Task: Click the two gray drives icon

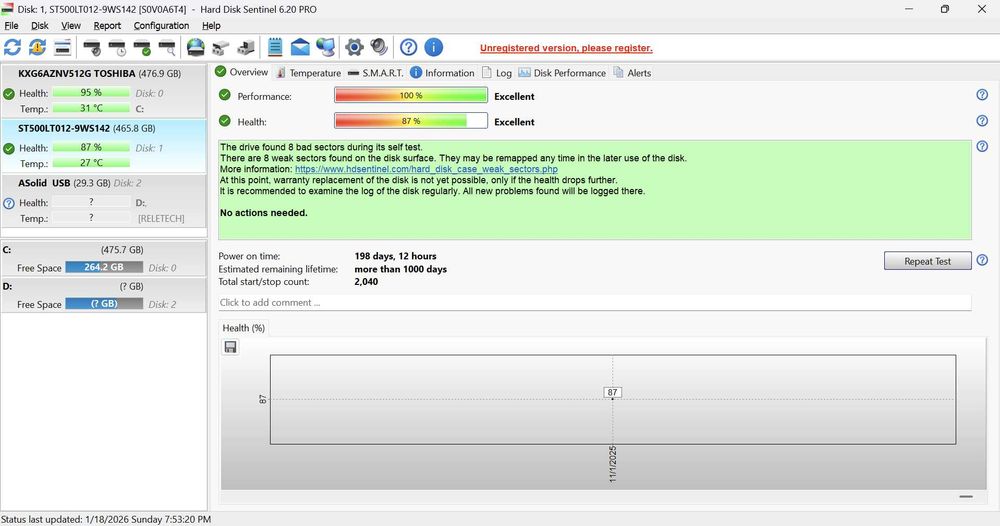Action: tap(221, 47)
